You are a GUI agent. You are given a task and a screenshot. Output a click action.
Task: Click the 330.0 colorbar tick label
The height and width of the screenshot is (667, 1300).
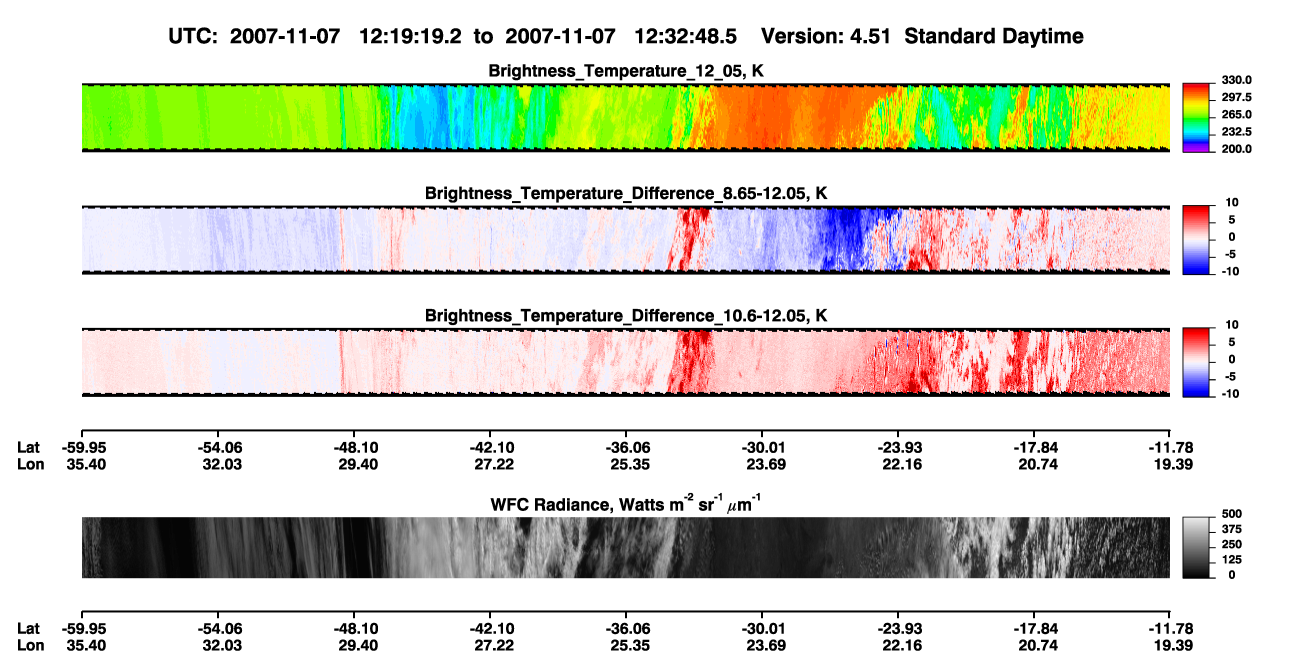point(1237,80)
